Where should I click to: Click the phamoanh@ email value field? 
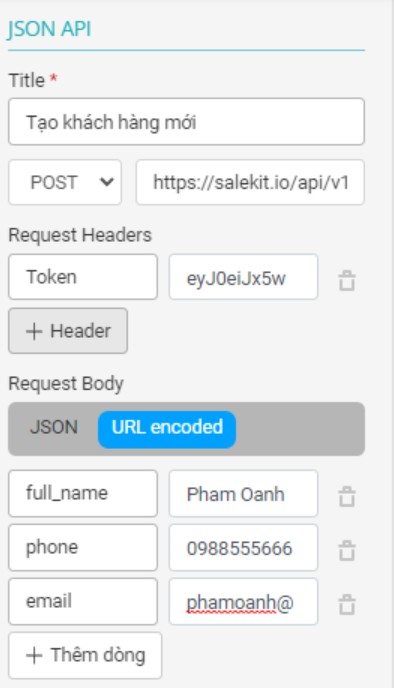(244, 602)
